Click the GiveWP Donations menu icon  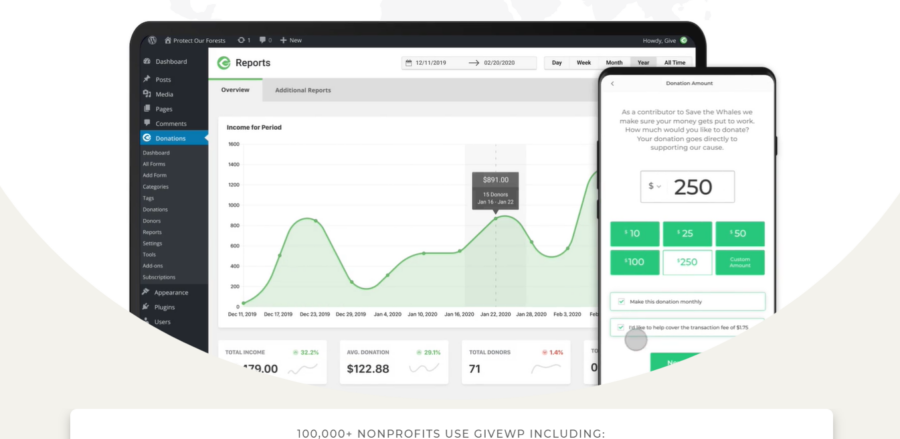pyautogui.click(x=146, y=138)
